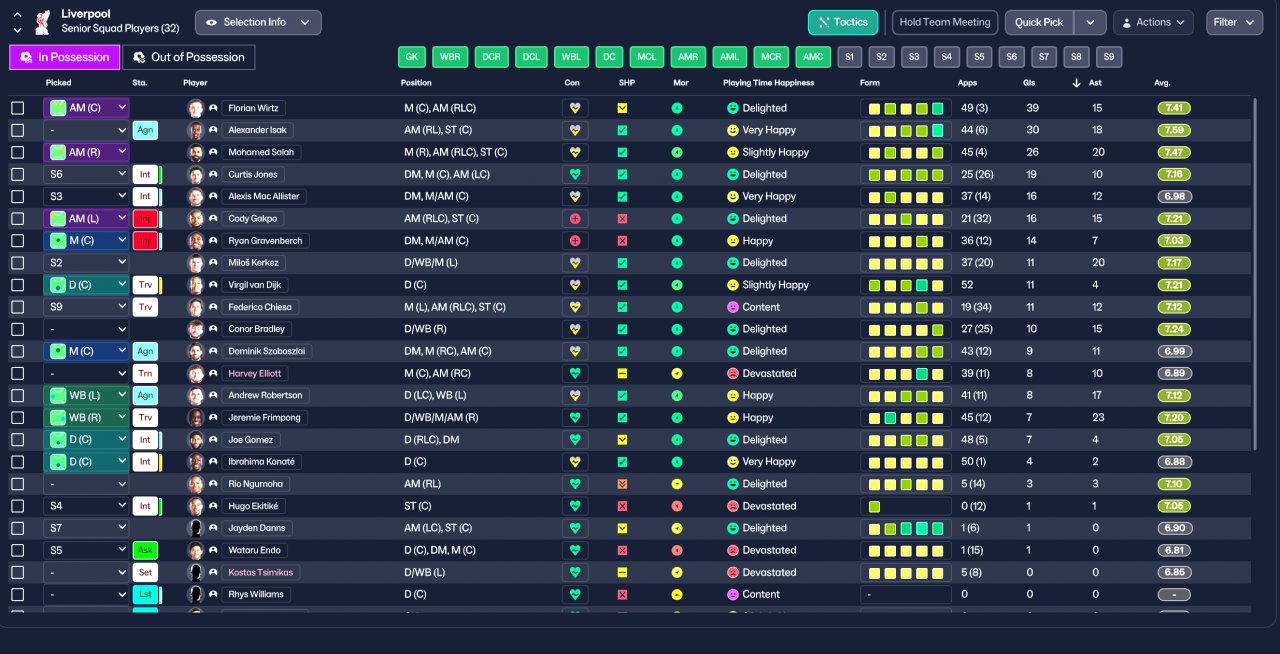Select the S1 substitute pill

point(849,57)
